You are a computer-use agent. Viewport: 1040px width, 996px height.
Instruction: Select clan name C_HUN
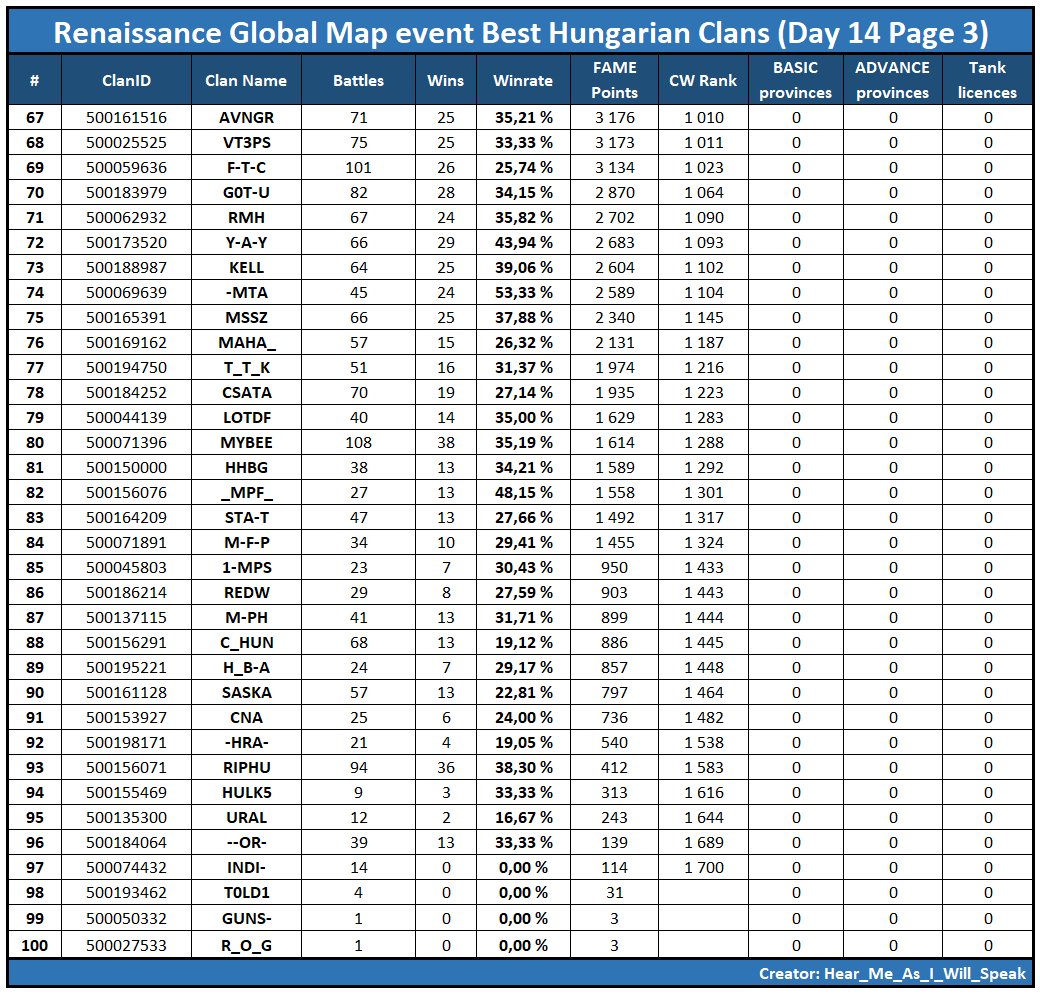[247, 643]
